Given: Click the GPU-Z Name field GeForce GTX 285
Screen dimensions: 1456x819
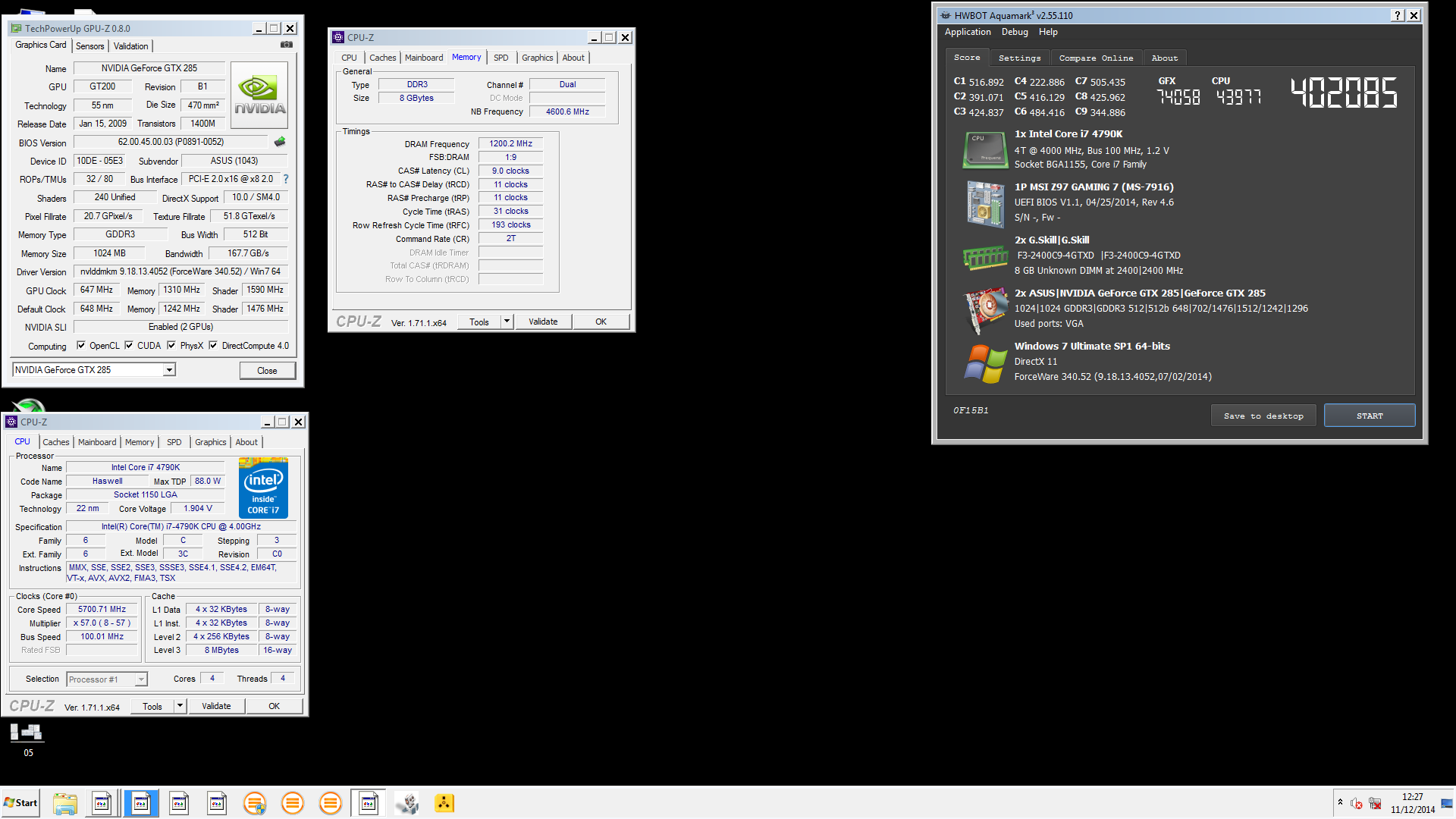Looking at the screenshot, I should point(149,68).
